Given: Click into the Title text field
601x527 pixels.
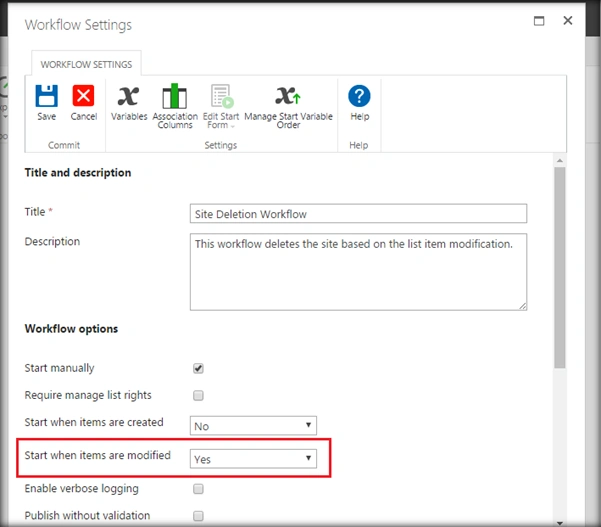Looking at the screenshot, I should pyautogui.click(x=358, y=213).
